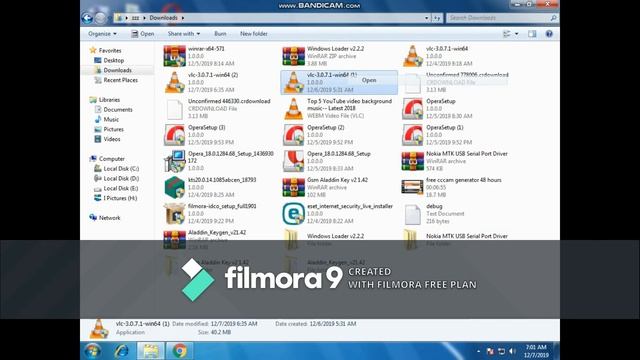This screenshot has width=640, height=360.
Task: Show hidden tray icons arrow
Action: (x=478, y=351)
